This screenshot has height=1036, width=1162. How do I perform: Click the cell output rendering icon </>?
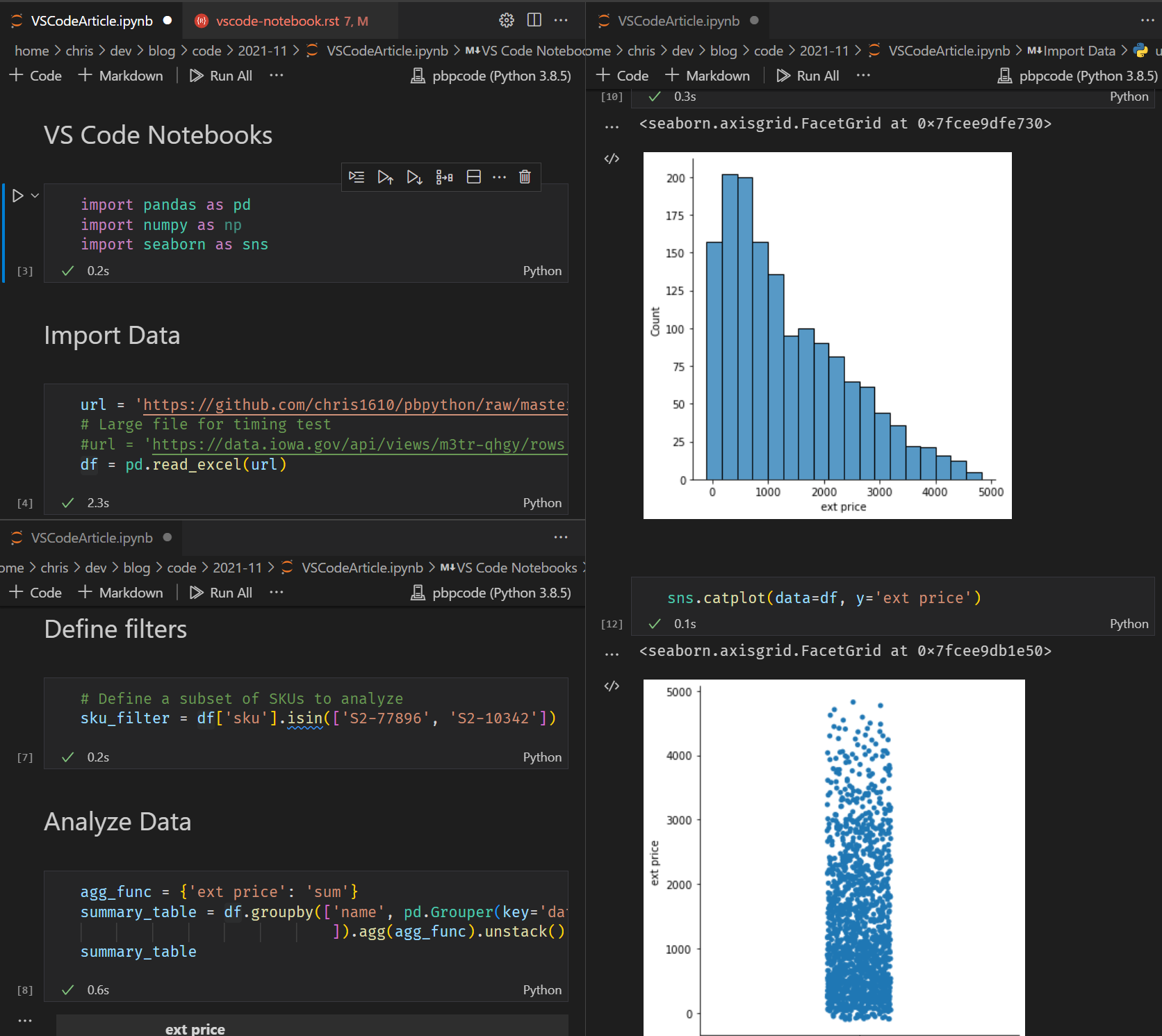tap(612, 158)
